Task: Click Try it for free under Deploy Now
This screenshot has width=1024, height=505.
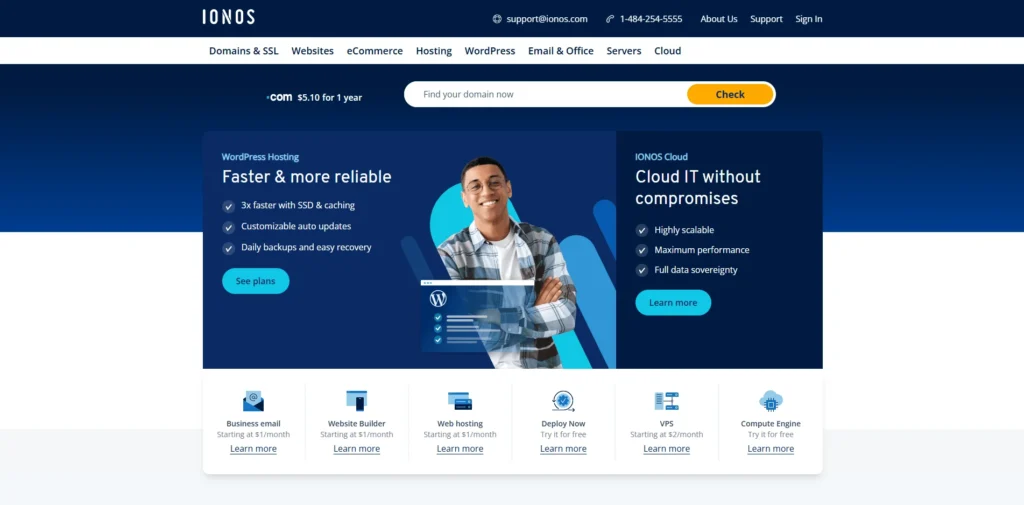Action: pyautogui.click(x=563, y=434)
